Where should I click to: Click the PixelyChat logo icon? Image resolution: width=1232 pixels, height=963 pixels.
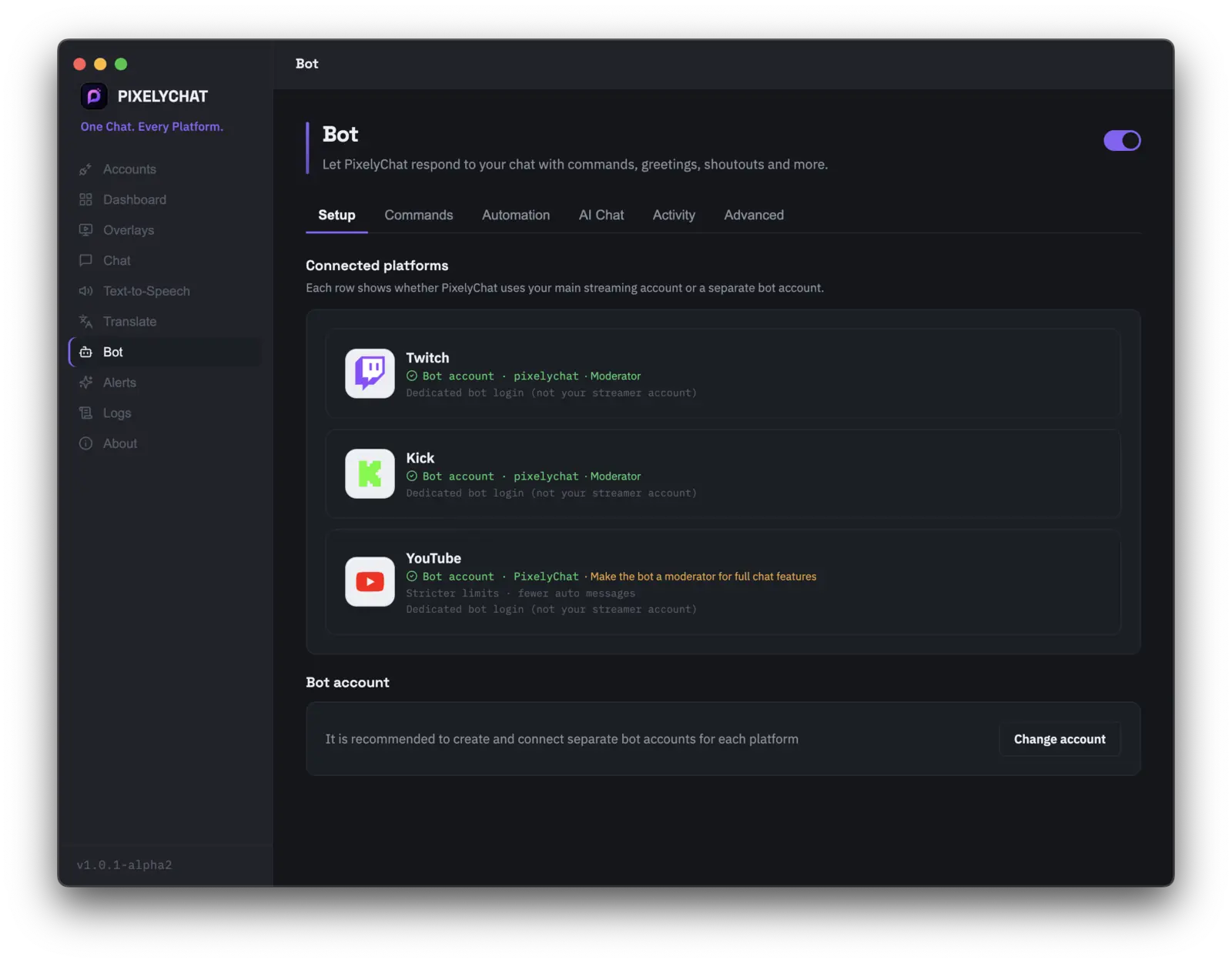tap(94, 96)
